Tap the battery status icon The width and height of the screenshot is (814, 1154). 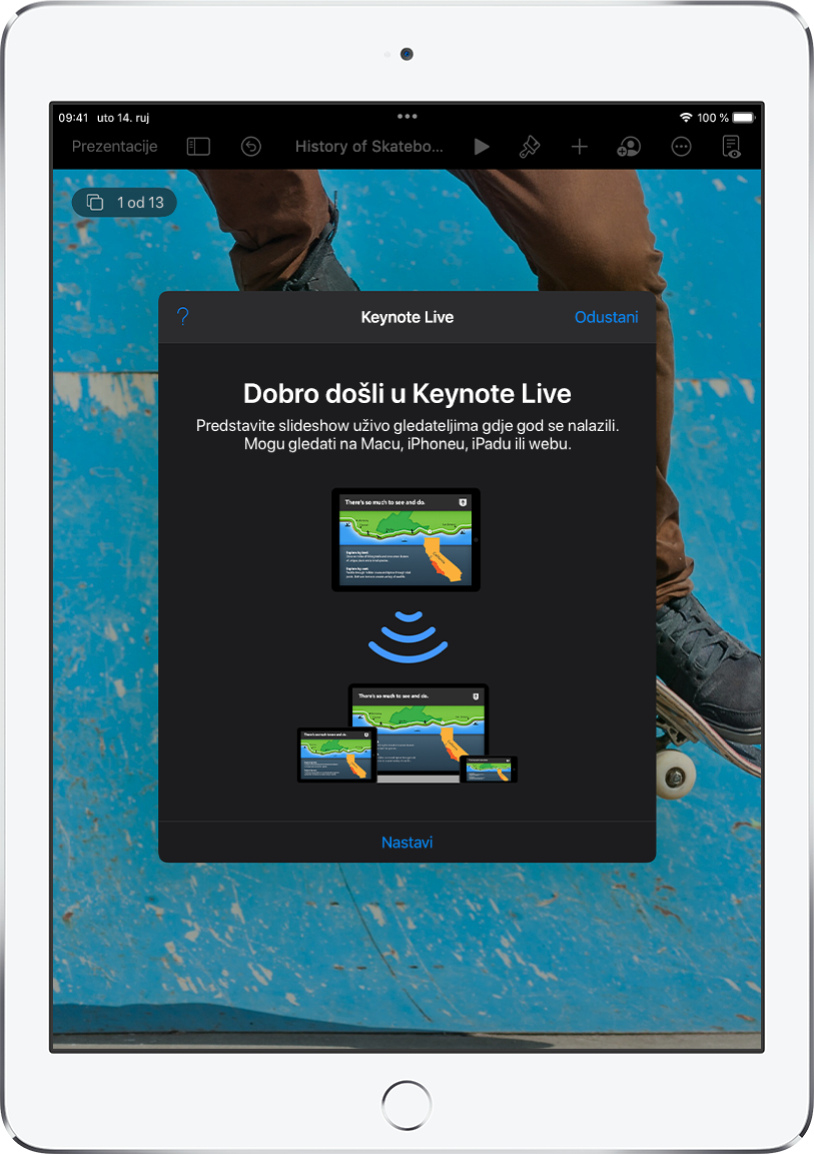click(743, 118)
